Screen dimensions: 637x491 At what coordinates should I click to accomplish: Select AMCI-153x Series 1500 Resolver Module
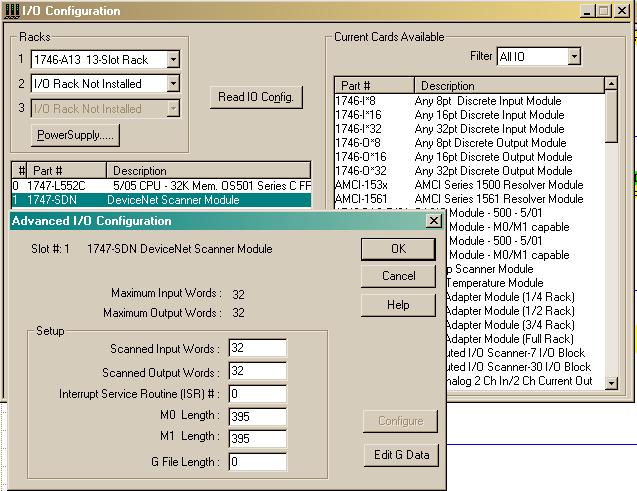tap(469, 185)
